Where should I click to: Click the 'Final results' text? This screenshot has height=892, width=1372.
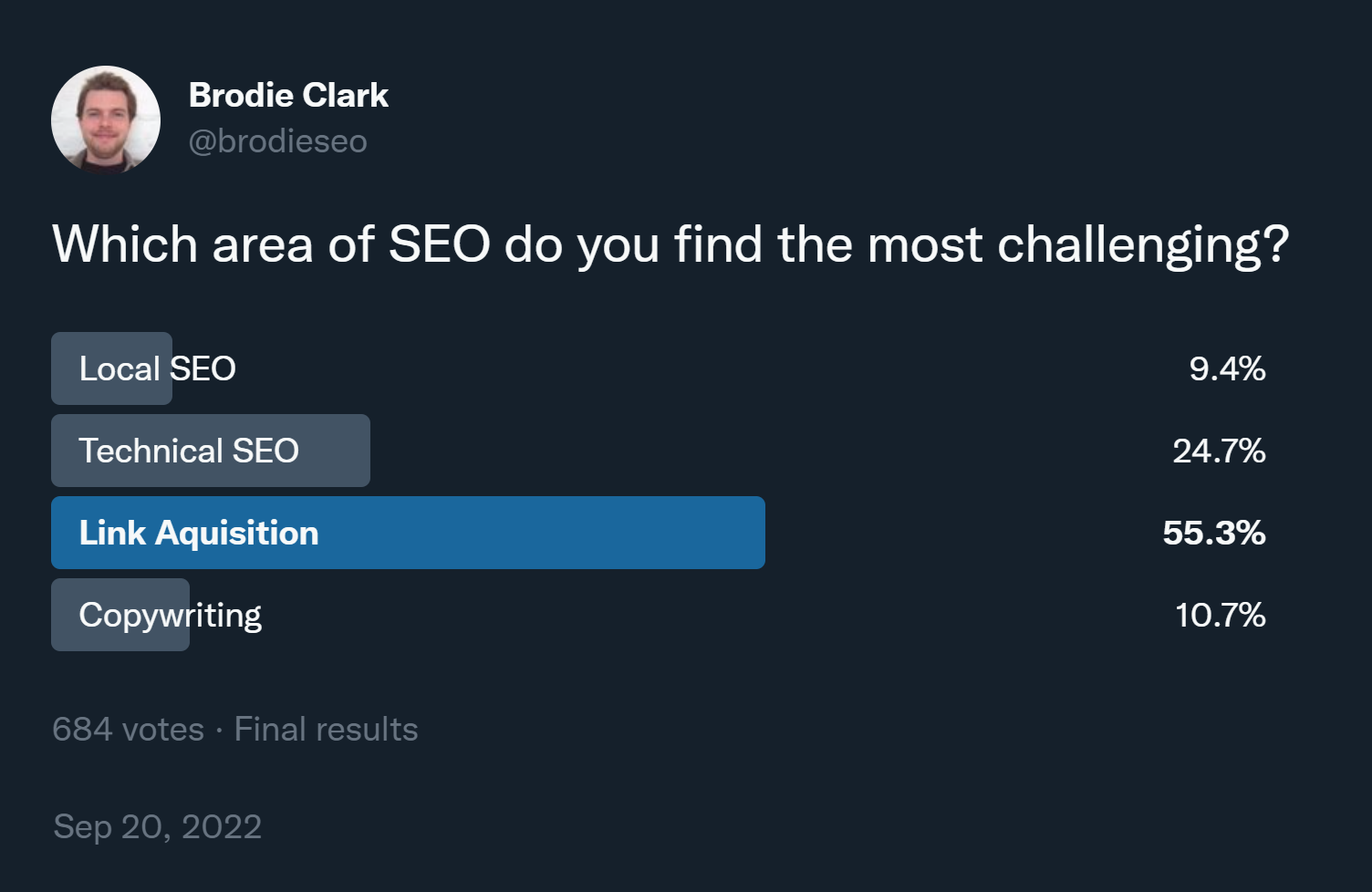[x=326, y=730]
